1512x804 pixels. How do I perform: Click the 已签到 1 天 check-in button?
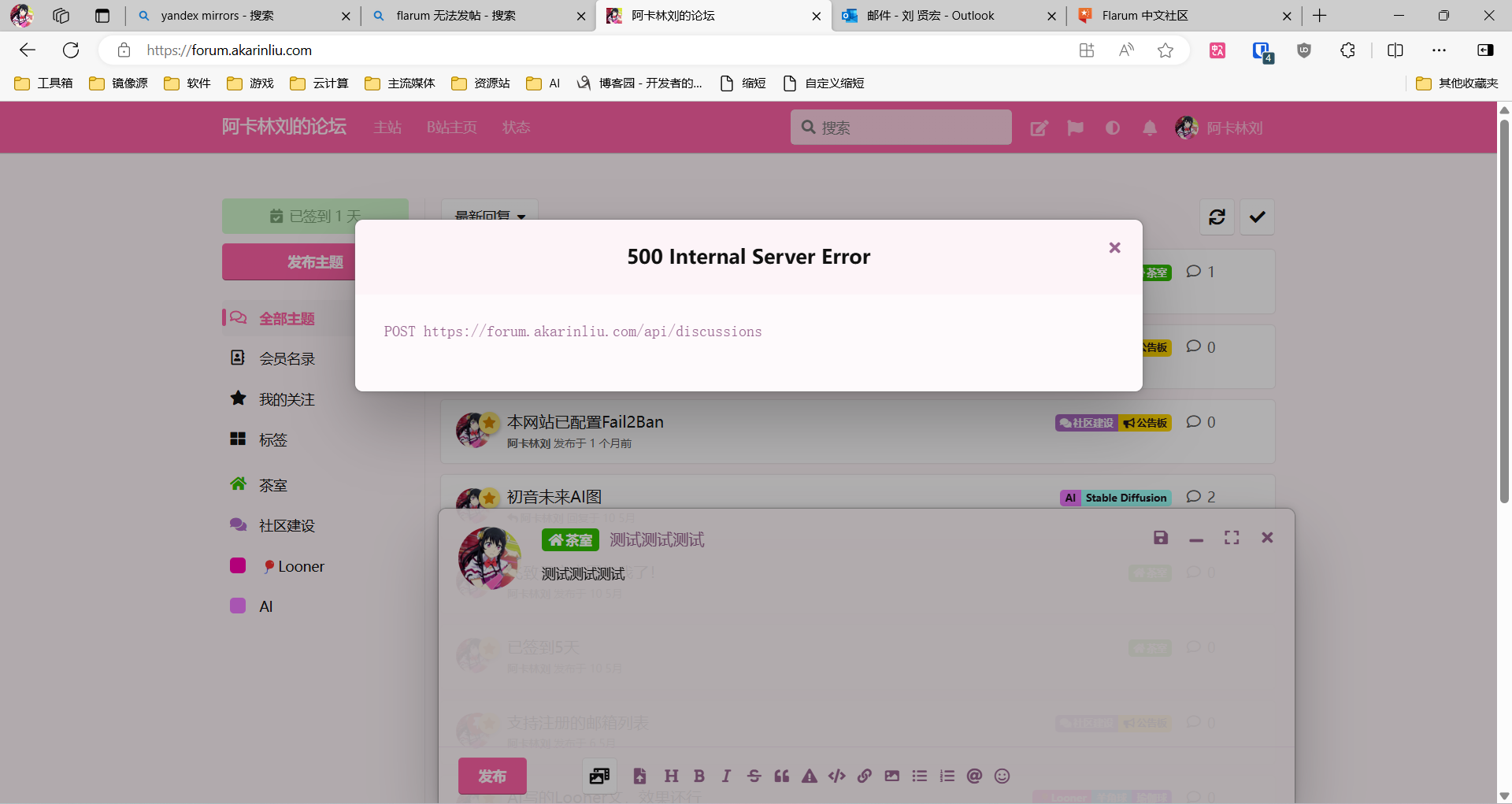click(x=315, y=216)
